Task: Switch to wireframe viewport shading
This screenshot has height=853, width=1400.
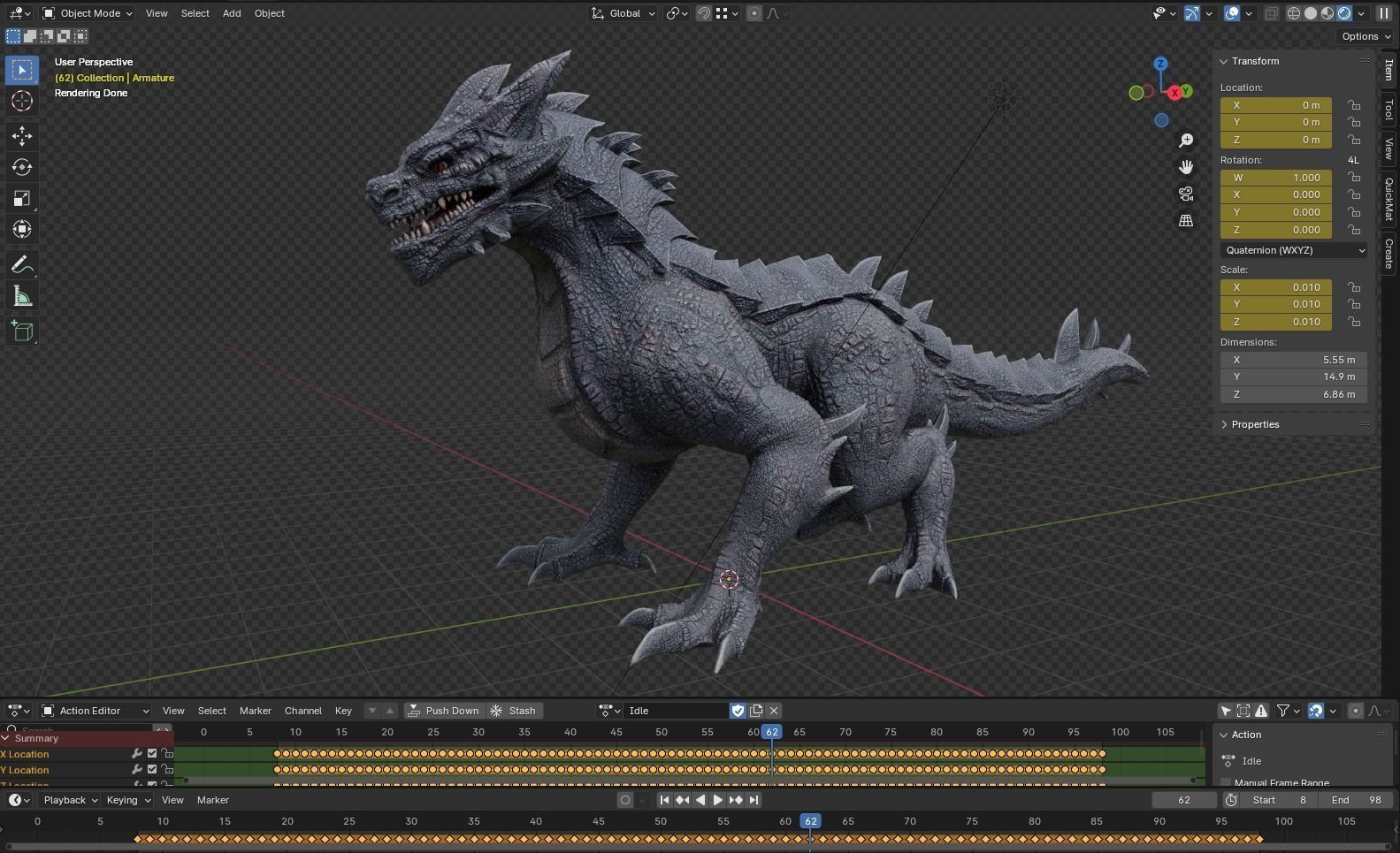Action: [1294, 13]
